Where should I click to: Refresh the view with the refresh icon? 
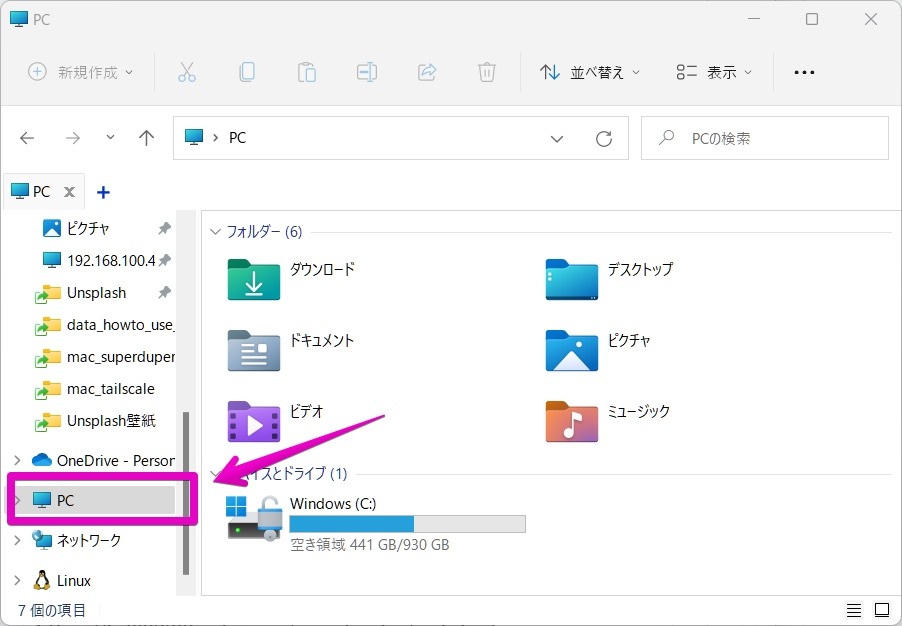pyautogui.click(x=604, y=138)
